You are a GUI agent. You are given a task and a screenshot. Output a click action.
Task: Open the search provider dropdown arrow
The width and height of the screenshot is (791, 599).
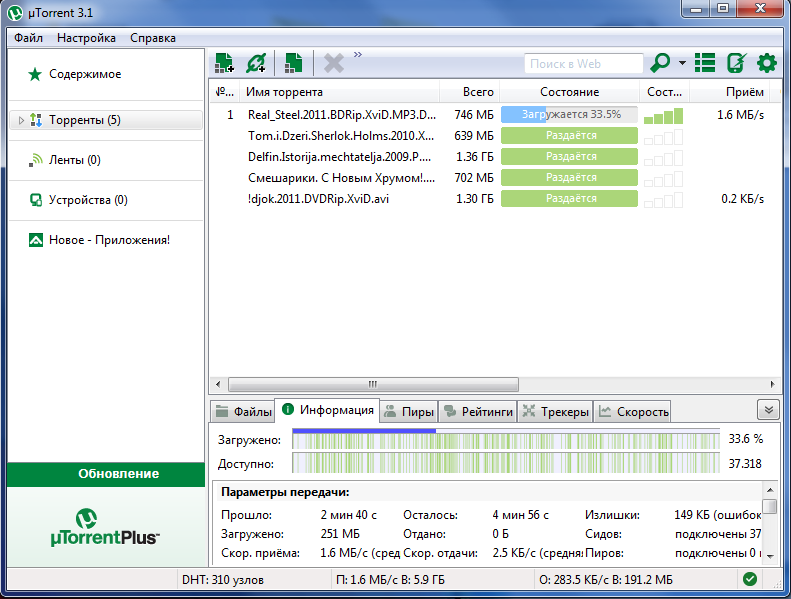point(682,63)
